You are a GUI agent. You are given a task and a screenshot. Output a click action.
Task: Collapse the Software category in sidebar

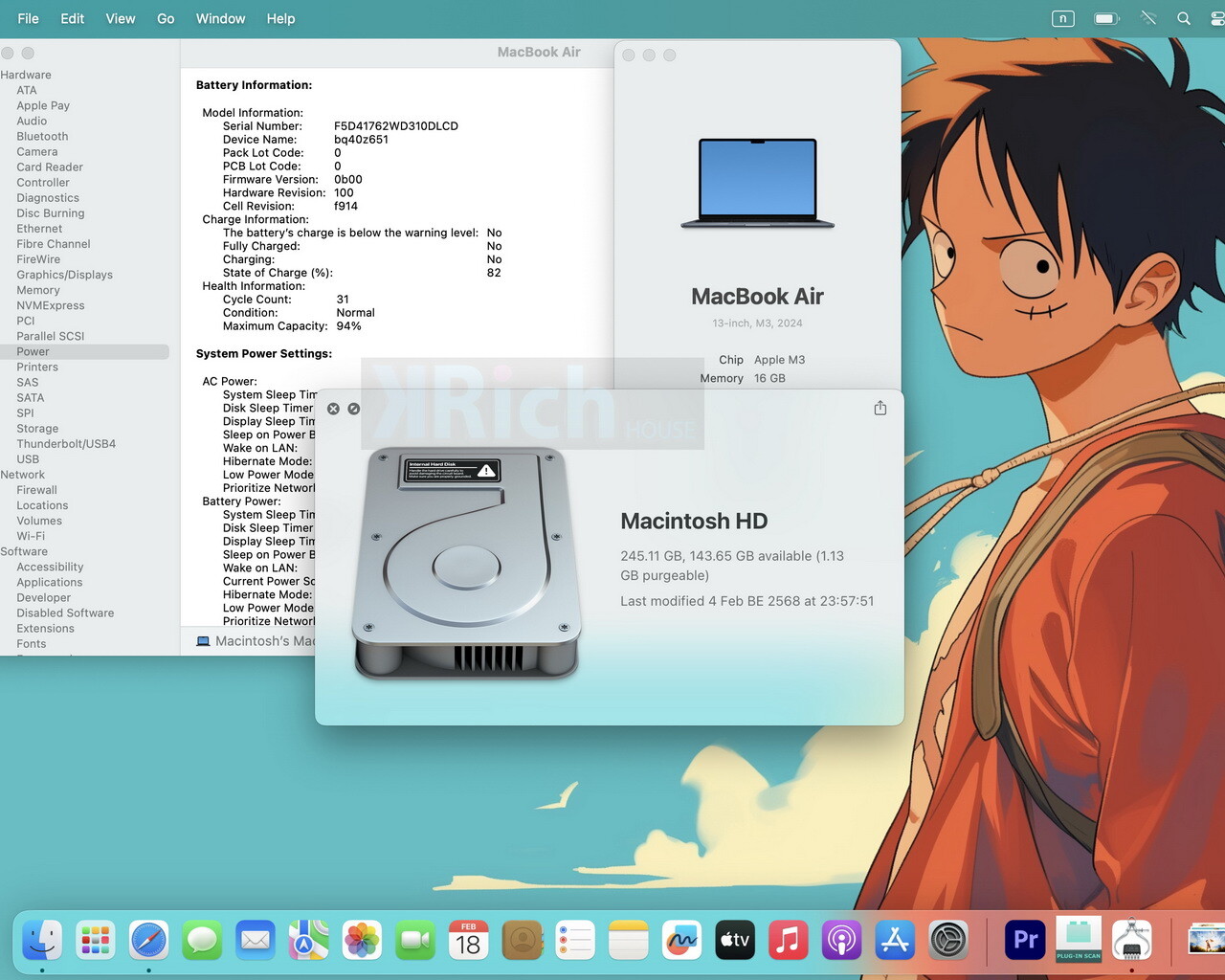(24, 551)
